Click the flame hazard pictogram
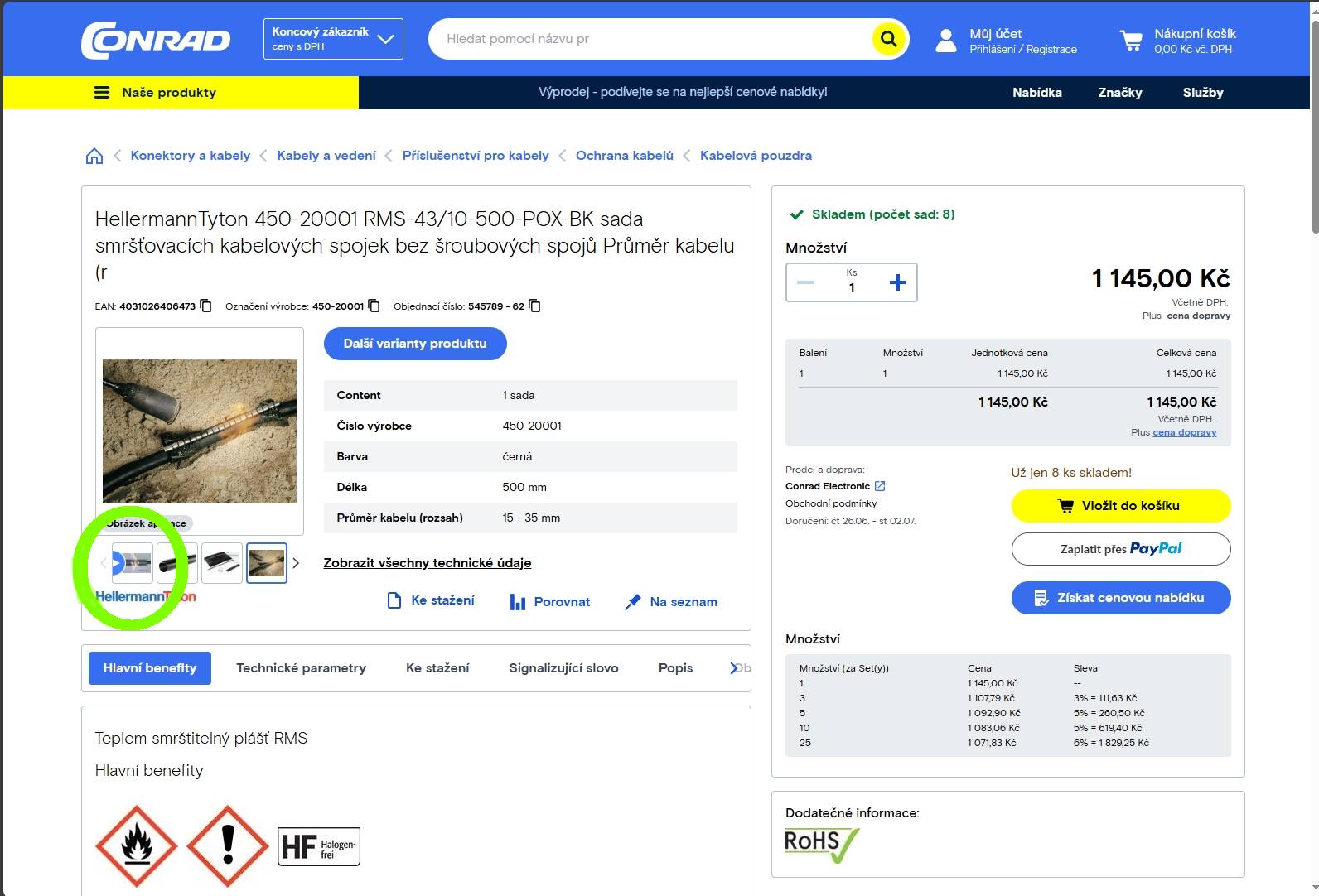Screen dimensions: 1319x896 (137, 845)
